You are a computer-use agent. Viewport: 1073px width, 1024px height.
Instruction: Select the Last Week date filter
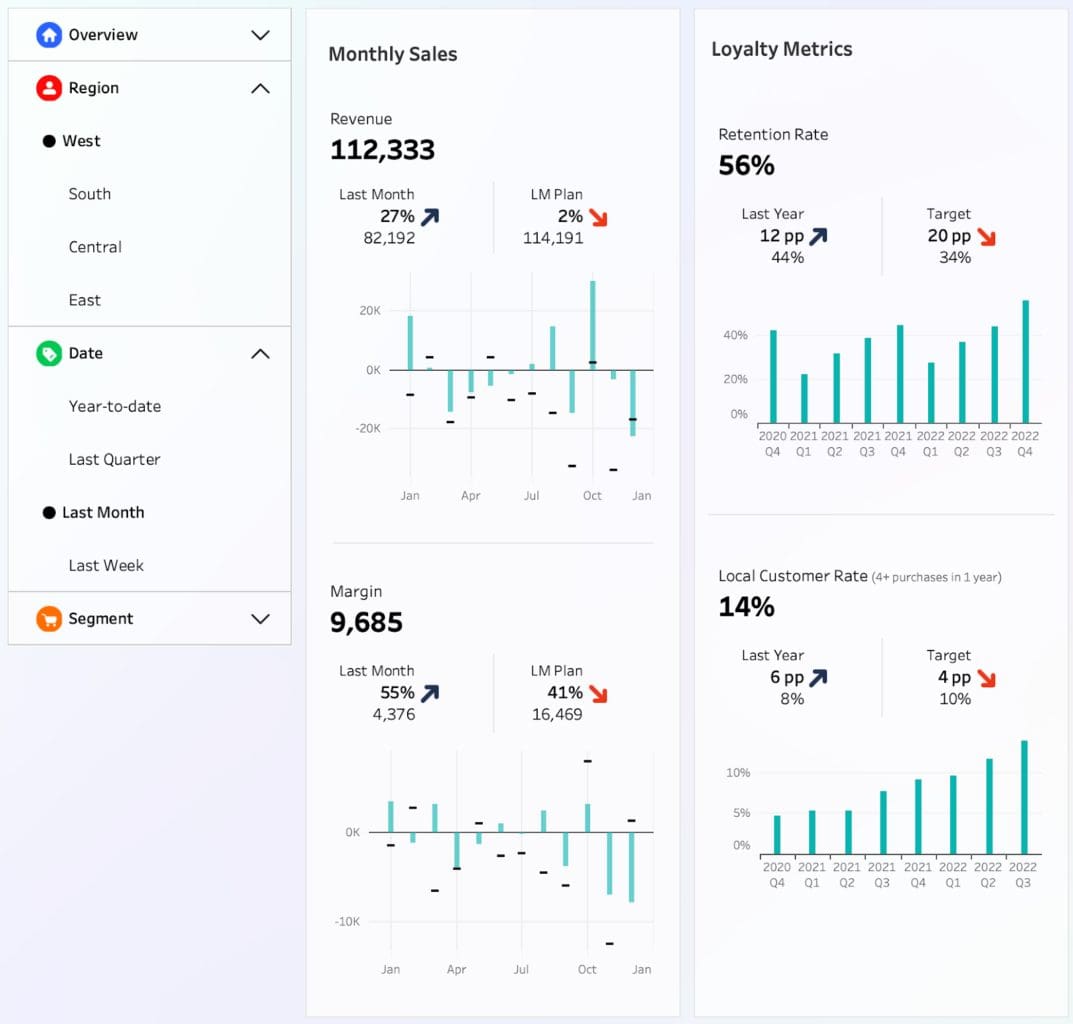106,565
